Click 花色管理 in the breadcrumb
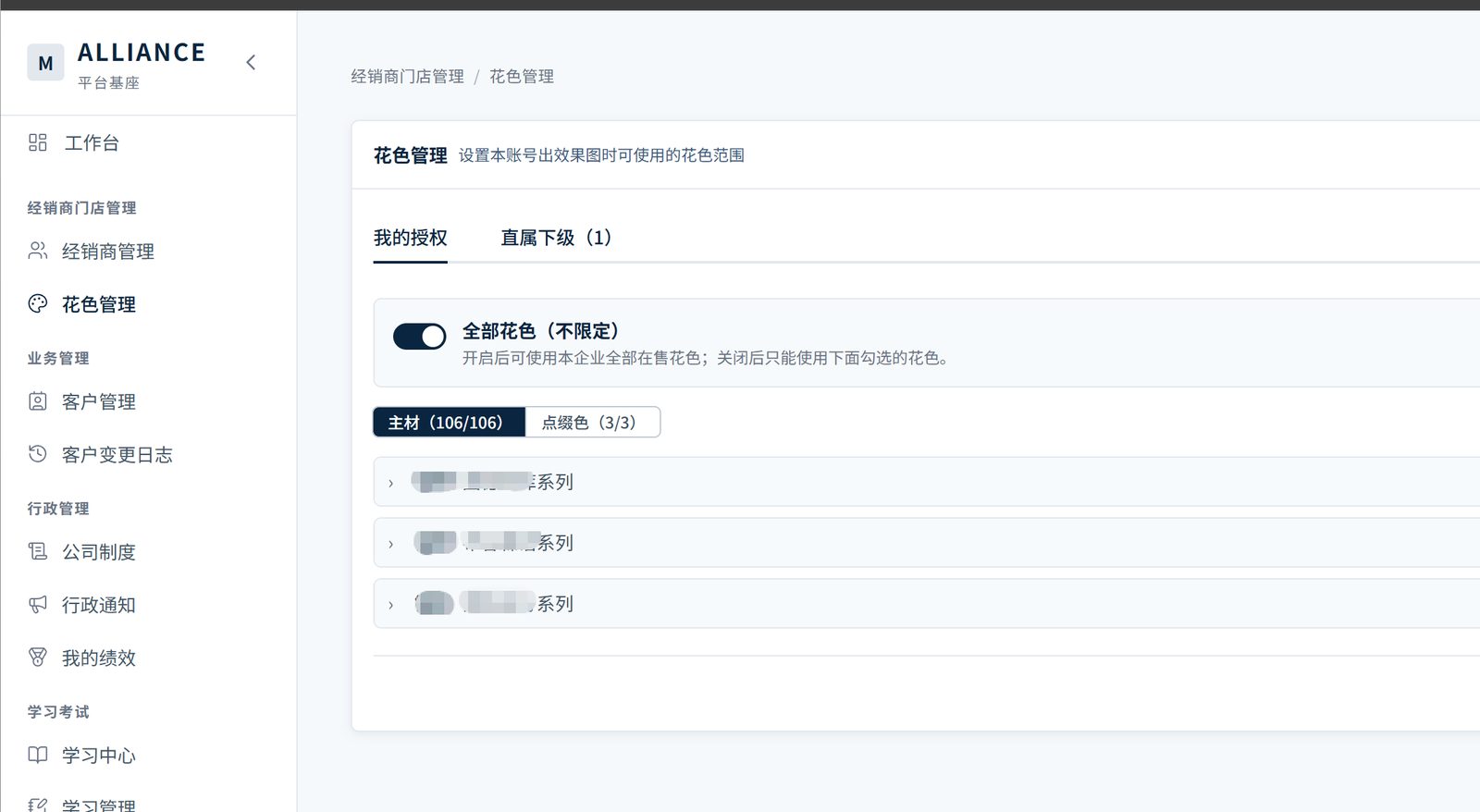This screenshot has width=1480, height=812. 522,77
